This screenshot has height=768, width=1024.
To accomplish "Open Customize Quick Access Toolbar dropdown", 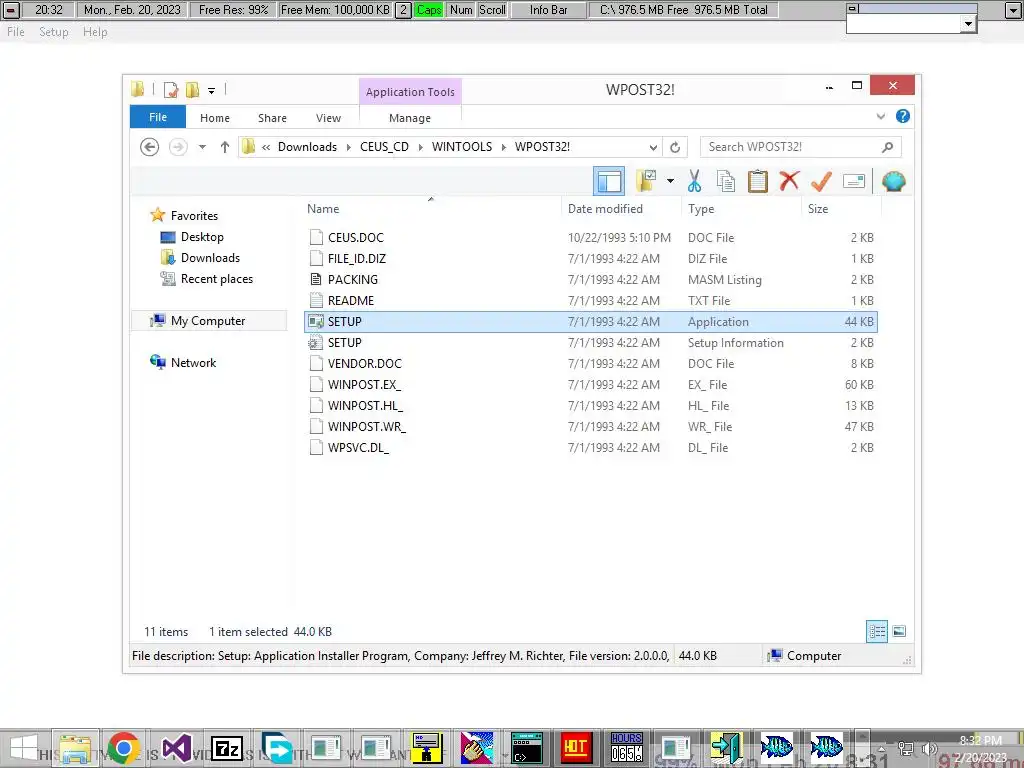I will pyautogui.click(x=211, y=90).
